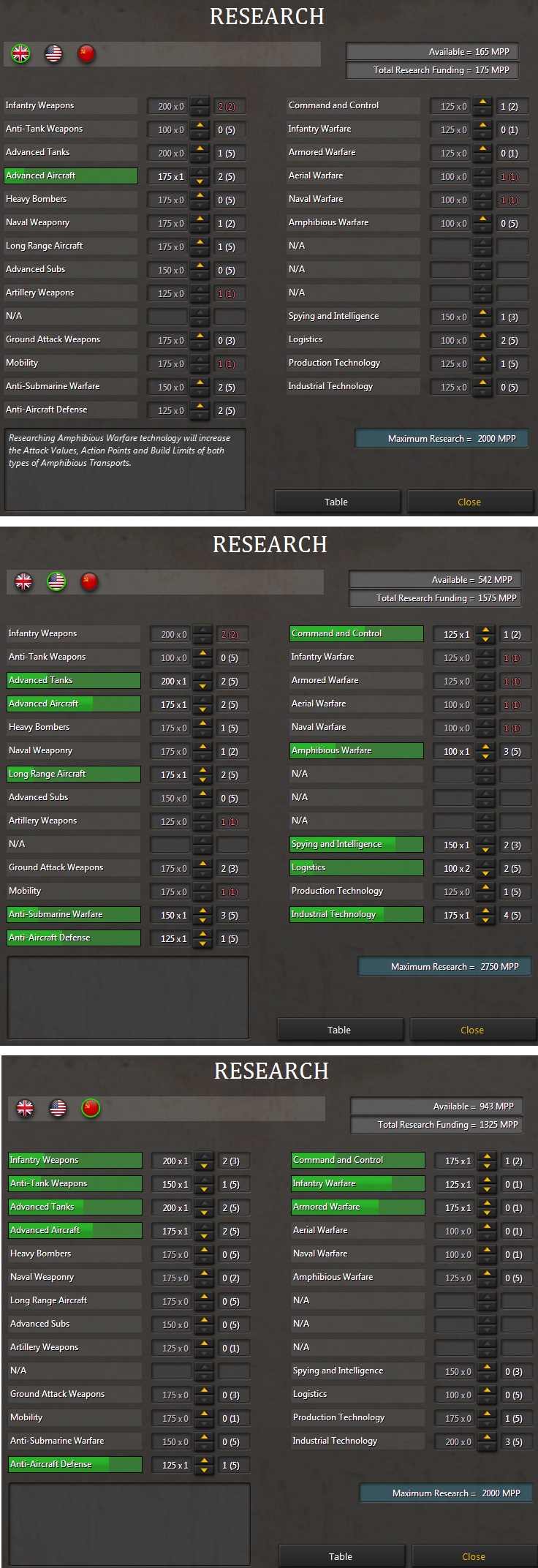Increase Spying and Intelligence funding in the 165 MPP screen
Viewport: 538px width, 1568px height.
pyautogui.click(x=482, y=312)
